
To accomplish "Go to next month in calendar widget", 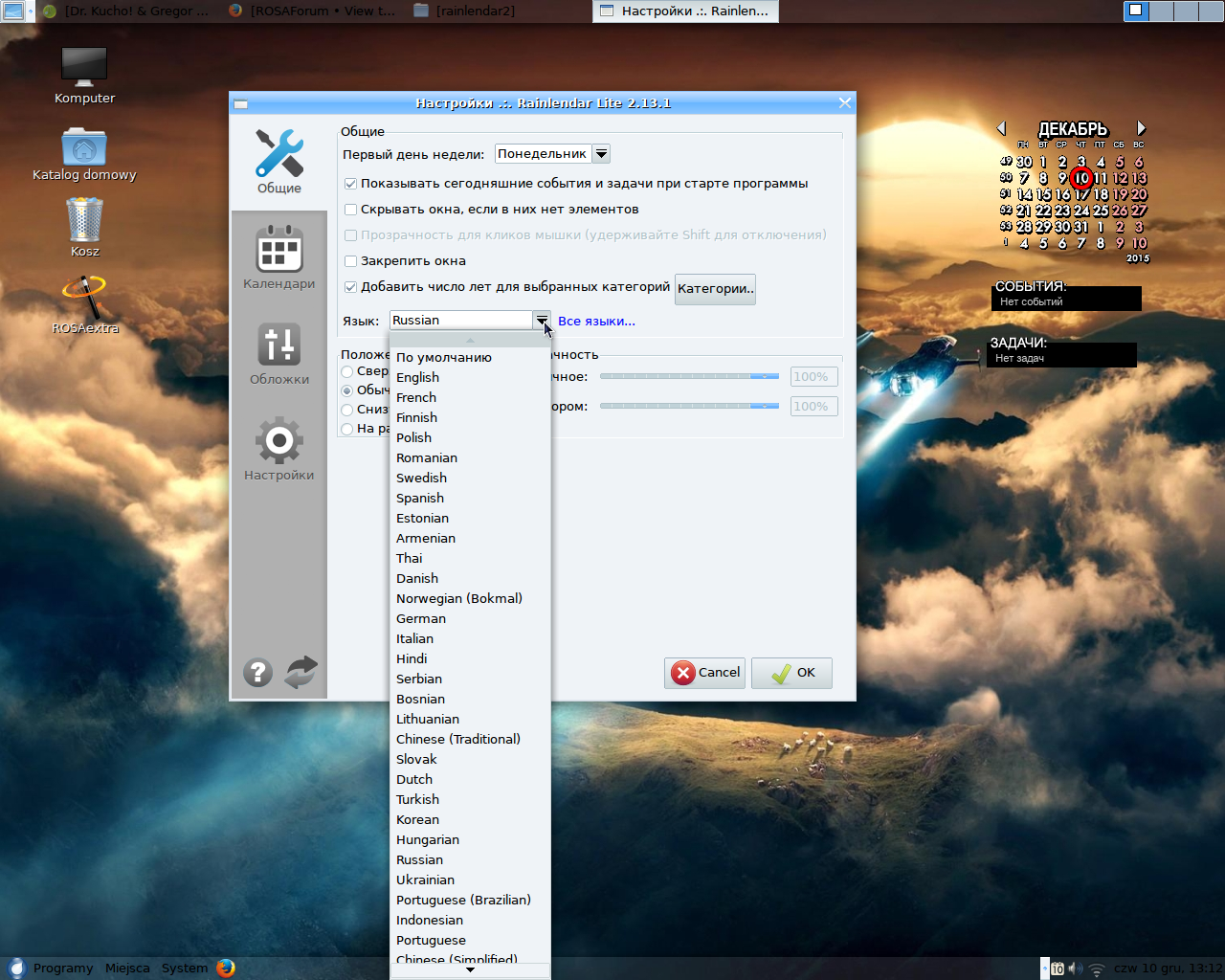I will click(1141, 128).
